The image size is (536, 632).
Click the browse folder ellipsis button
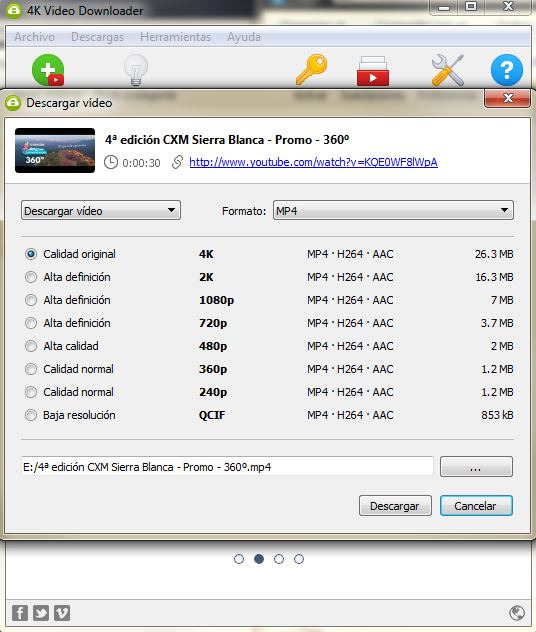pyautogui.click(x=476, y=467)
